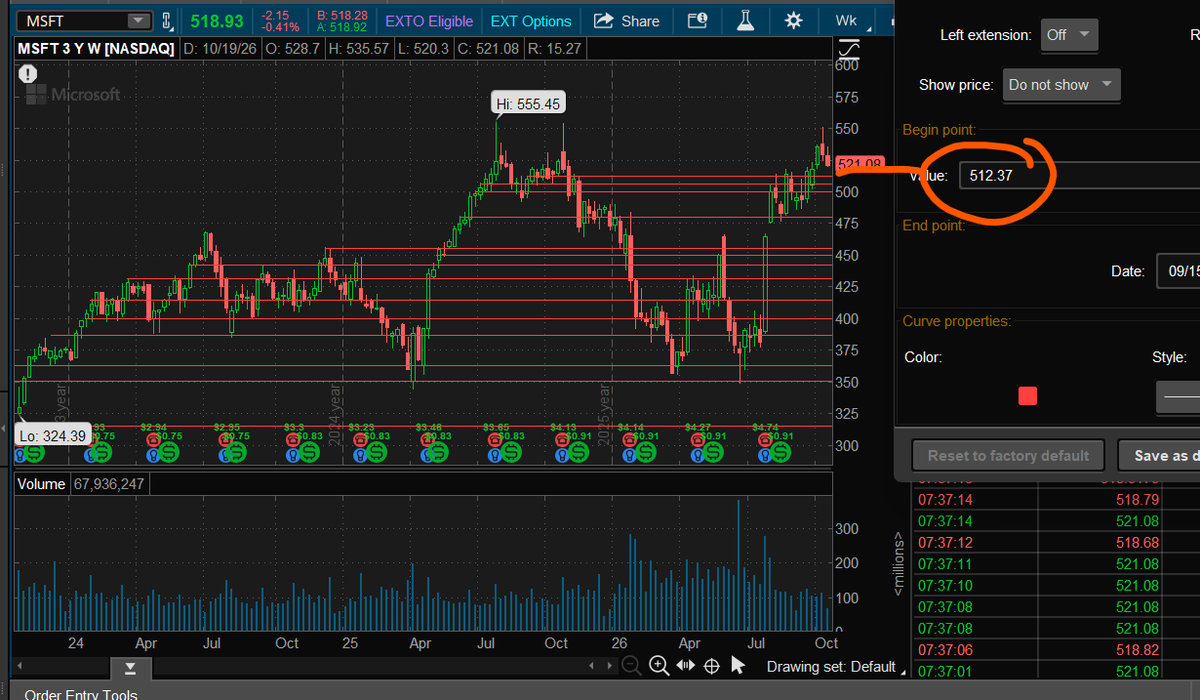
Task: Click the ask price A: 518.92
Action: tap(340, 27)
